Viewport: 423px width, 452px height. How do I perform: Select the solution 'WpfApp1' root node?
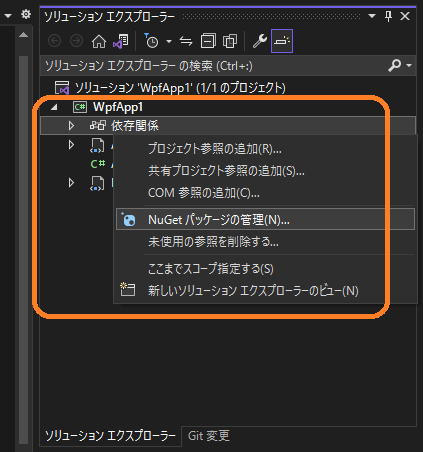pos(180,88)
